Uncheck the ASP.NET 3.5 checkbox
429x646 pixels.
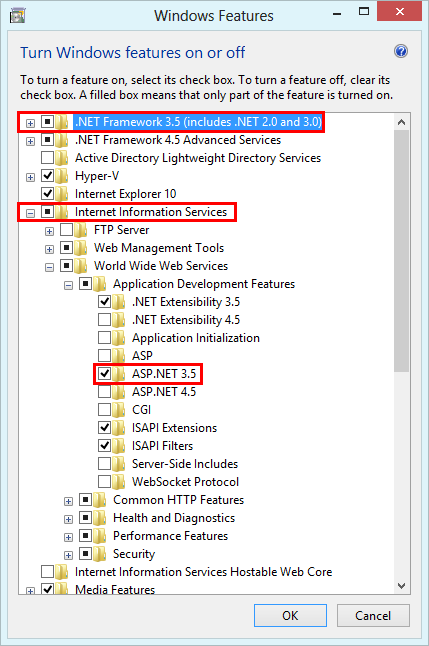tap(105, 373)
